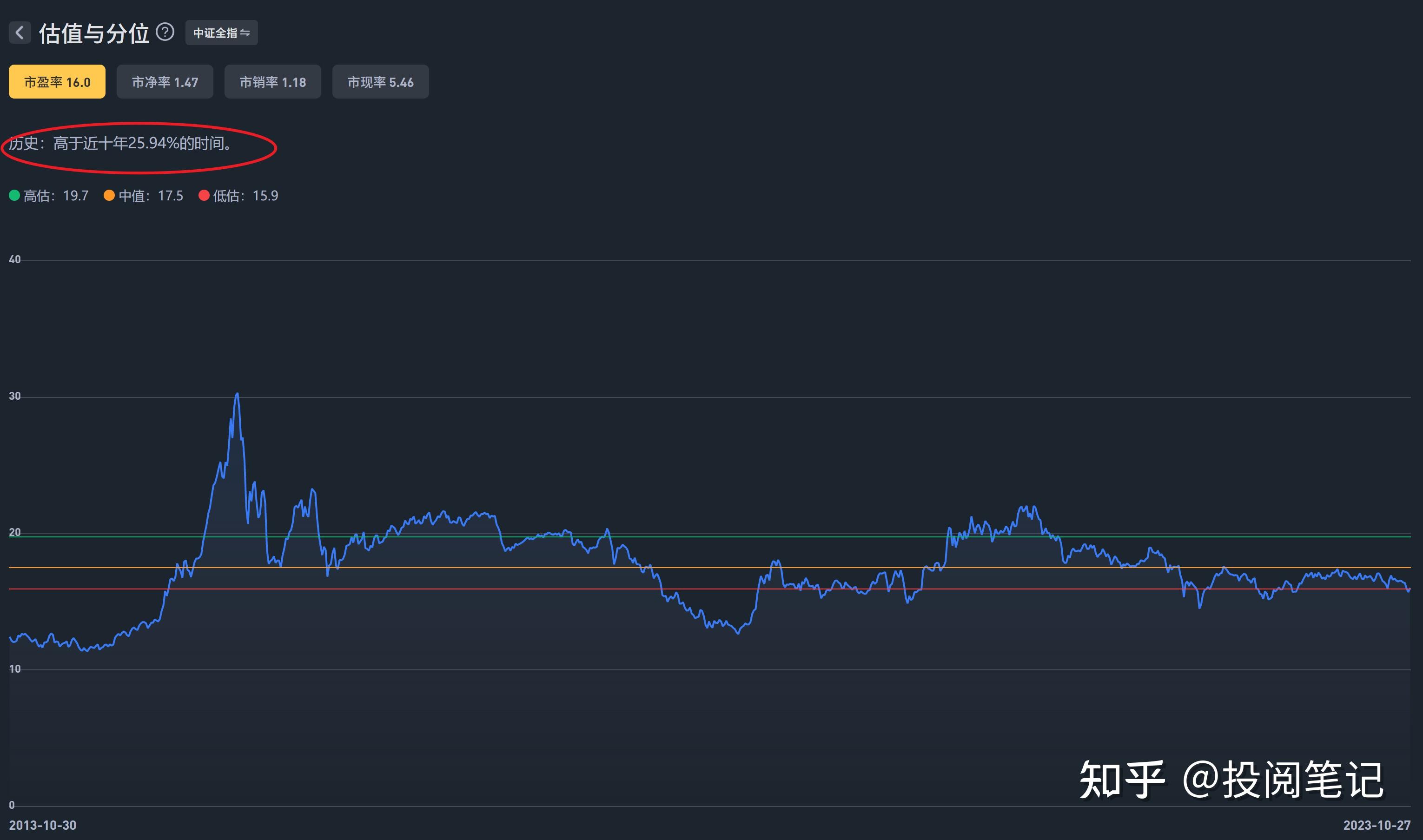Image resolution: width=1423 pixels, height=840 pixels.
Task: Click the start date 2013-10-30 label
Action: coord(42,825)
